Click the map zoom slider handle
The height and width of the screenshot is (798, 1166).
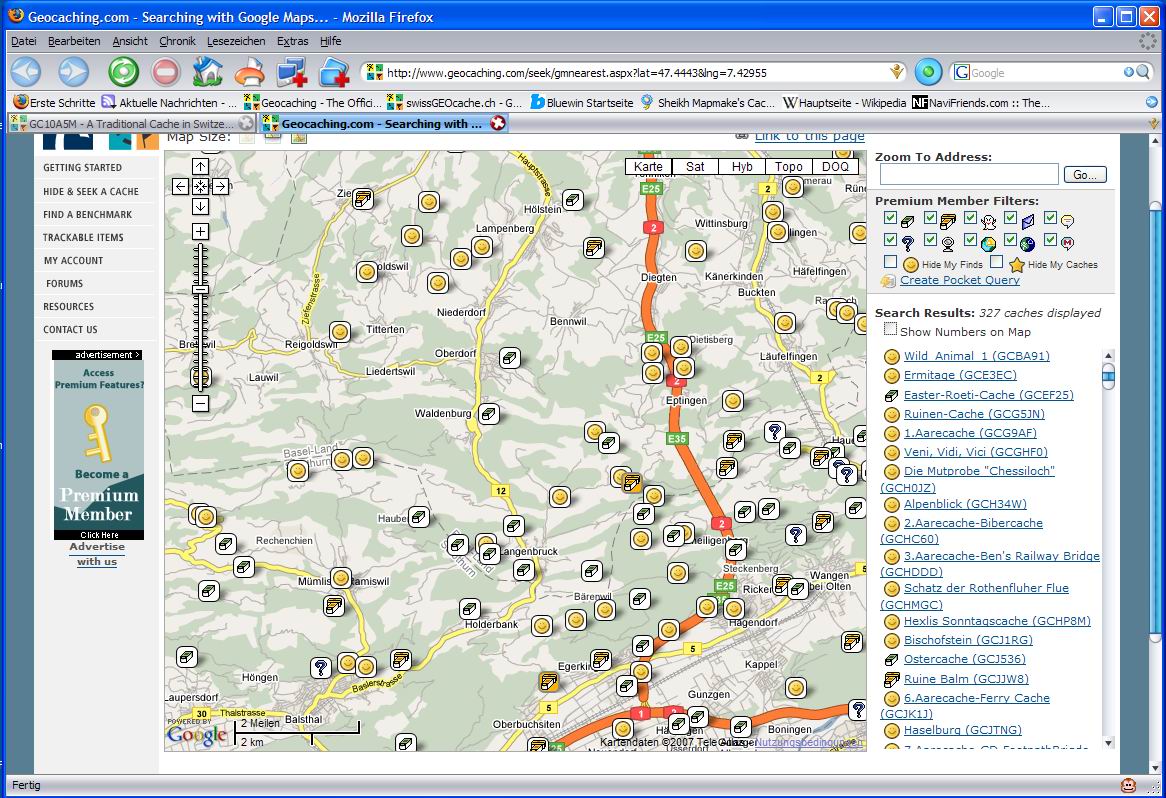(x=200, y=290)
